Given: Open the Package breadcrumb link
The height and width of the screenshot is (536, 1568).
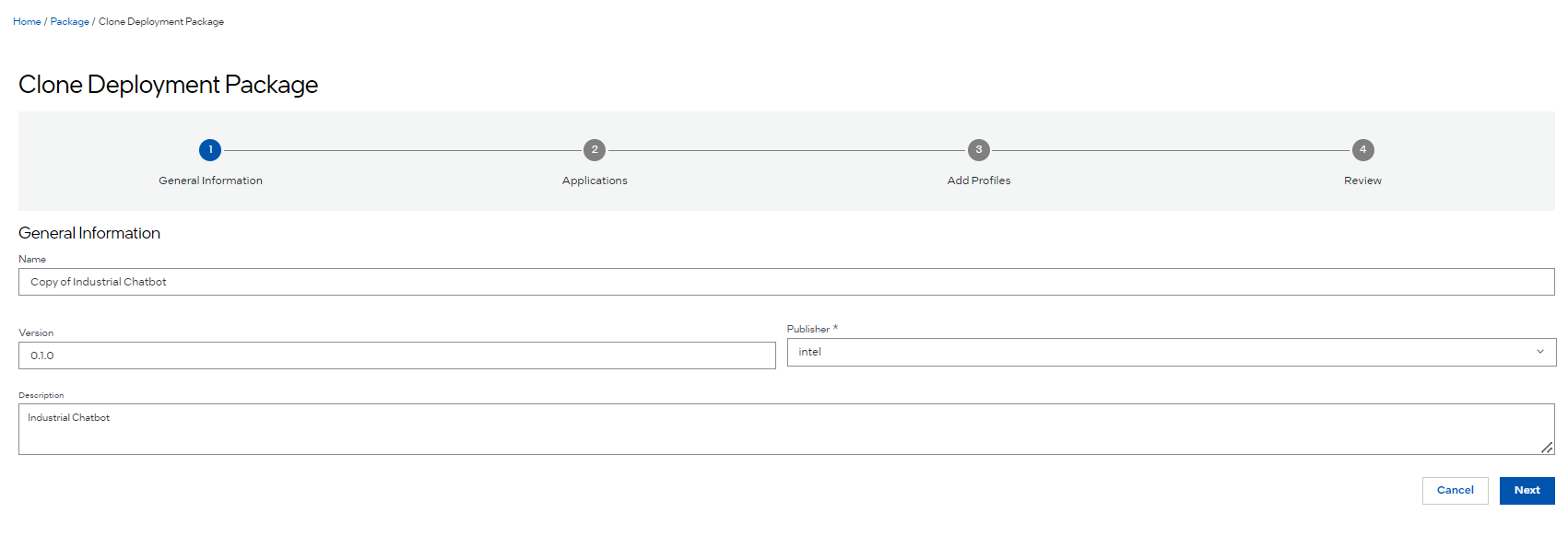Looking at the screenshot, I should click(x=70, y=22).
